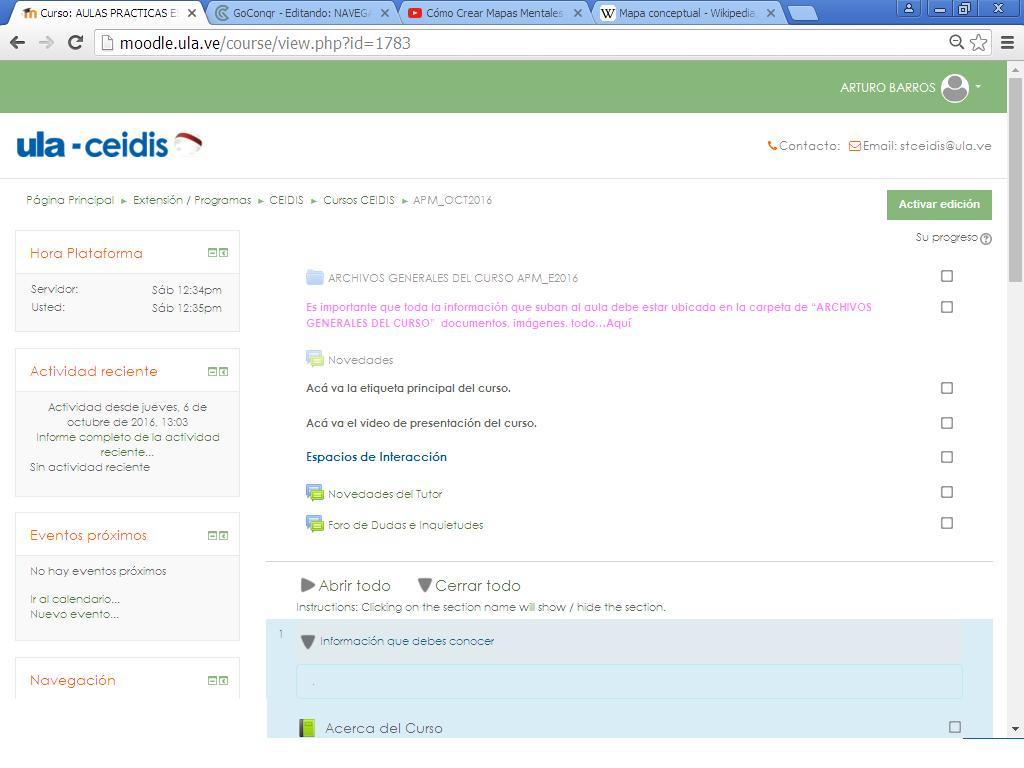The image size is (1024, 768).
Task: Click the Novedades del Tutor forum icon
Action: [x=315, y=493]
